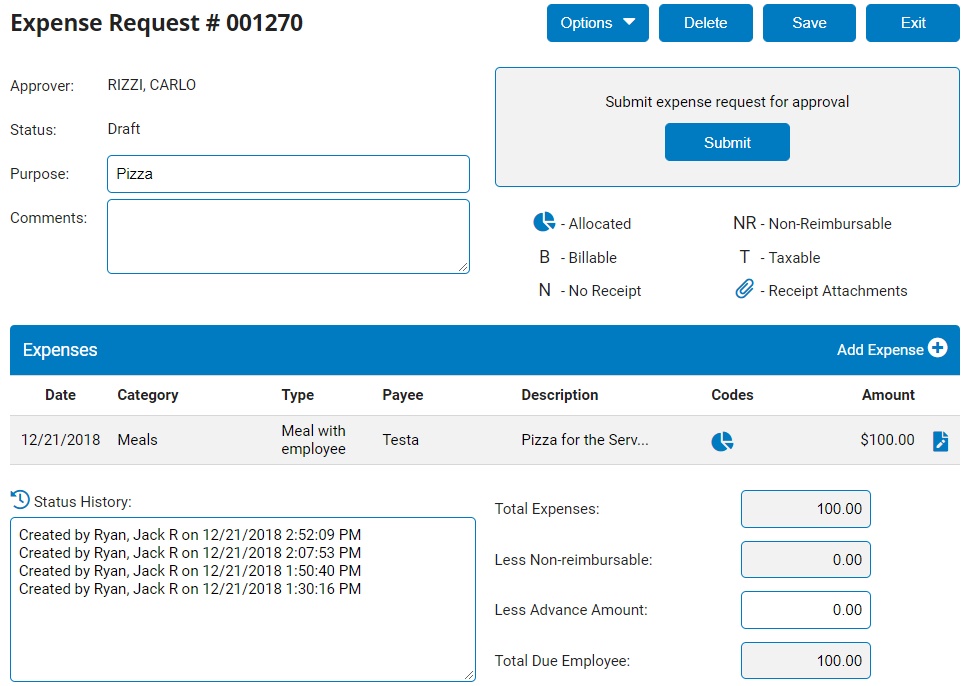
Task: Submit the expense request for approval
Action: point(727,142)
